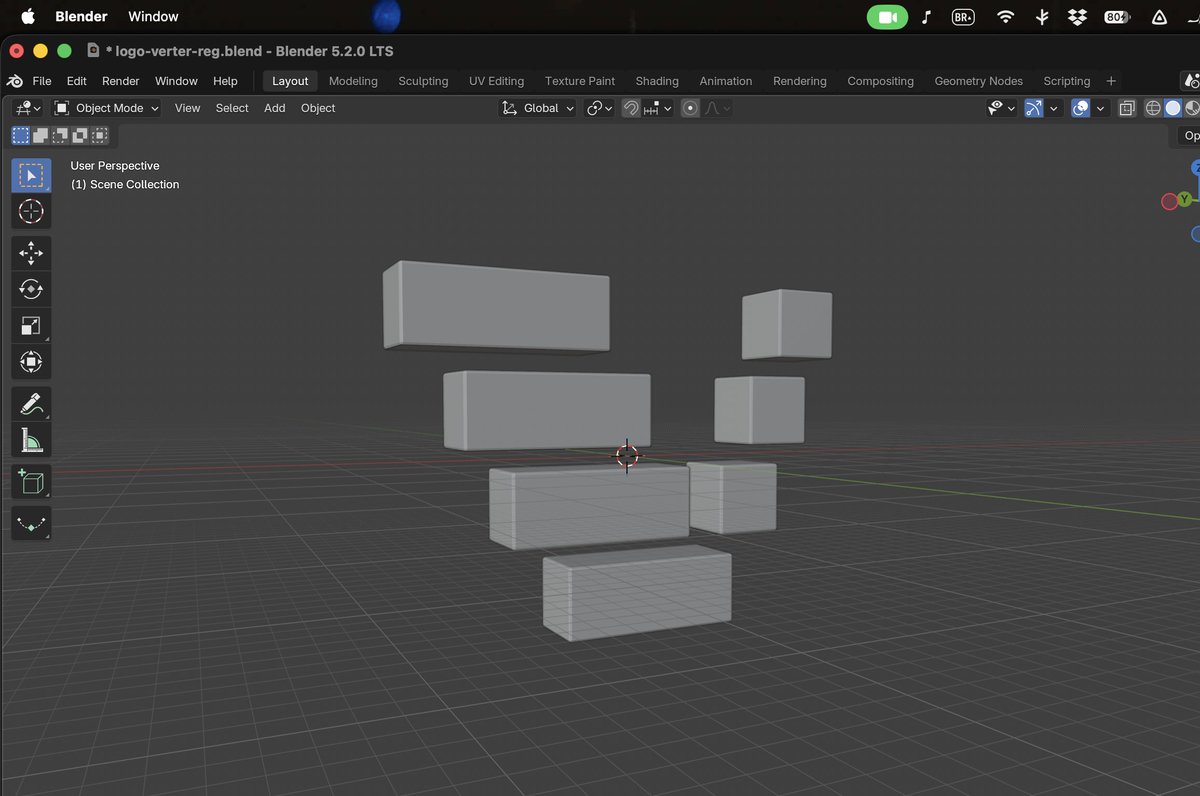Open the File menu
Viewport: 1200px width, 796px height.
pos(42,81)
